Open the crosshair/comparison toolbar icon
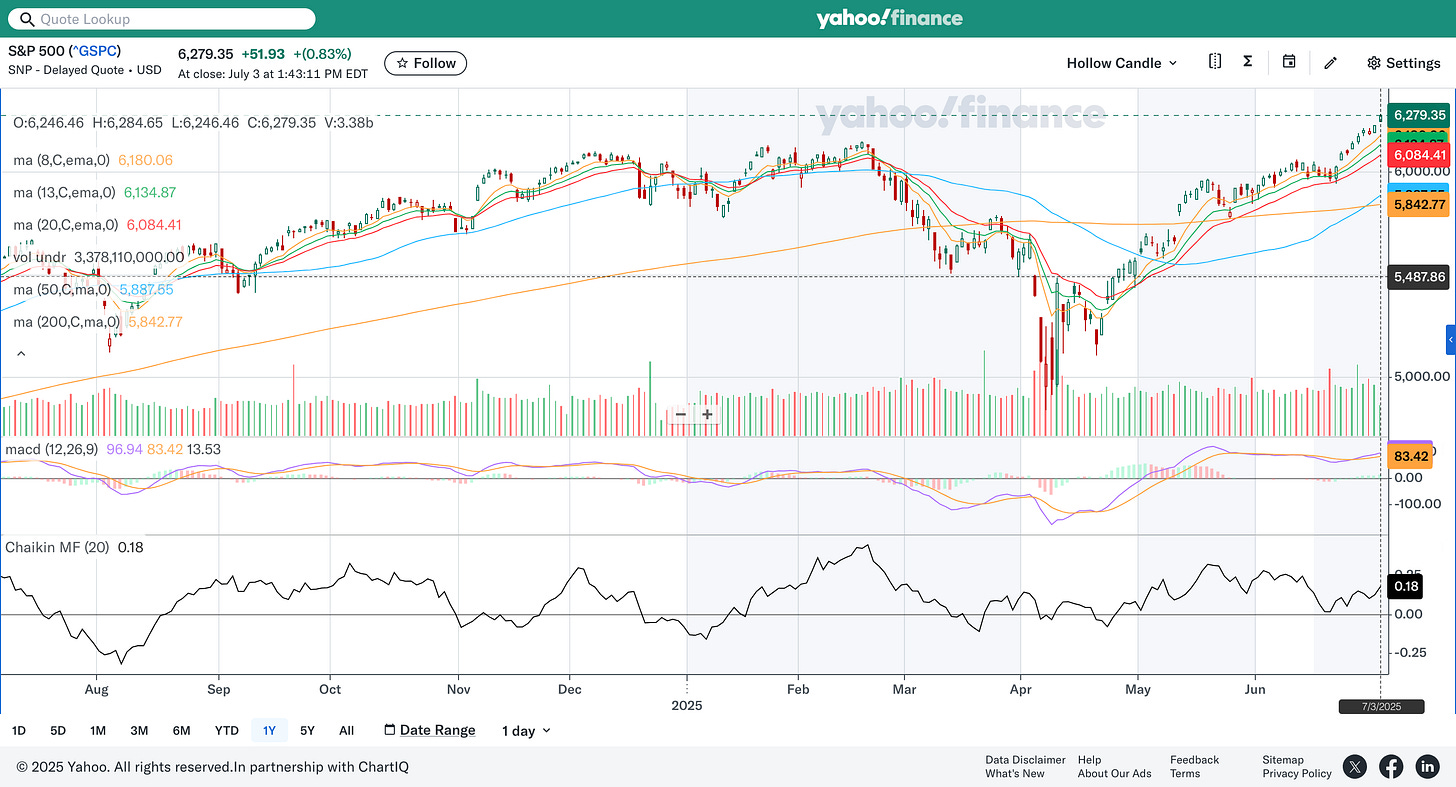The image size is (1456, 787). click(1214, 62)
